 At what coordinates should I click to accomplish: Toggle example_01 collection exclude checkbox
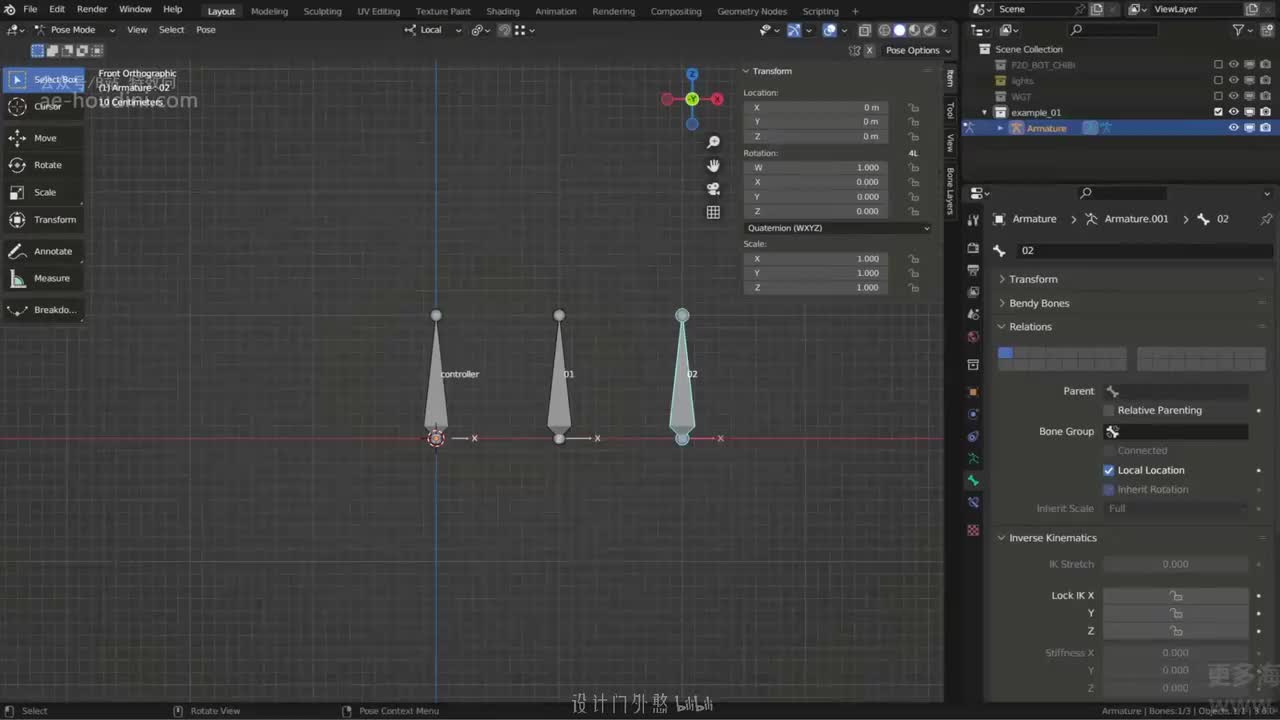tap(1218, 112)
